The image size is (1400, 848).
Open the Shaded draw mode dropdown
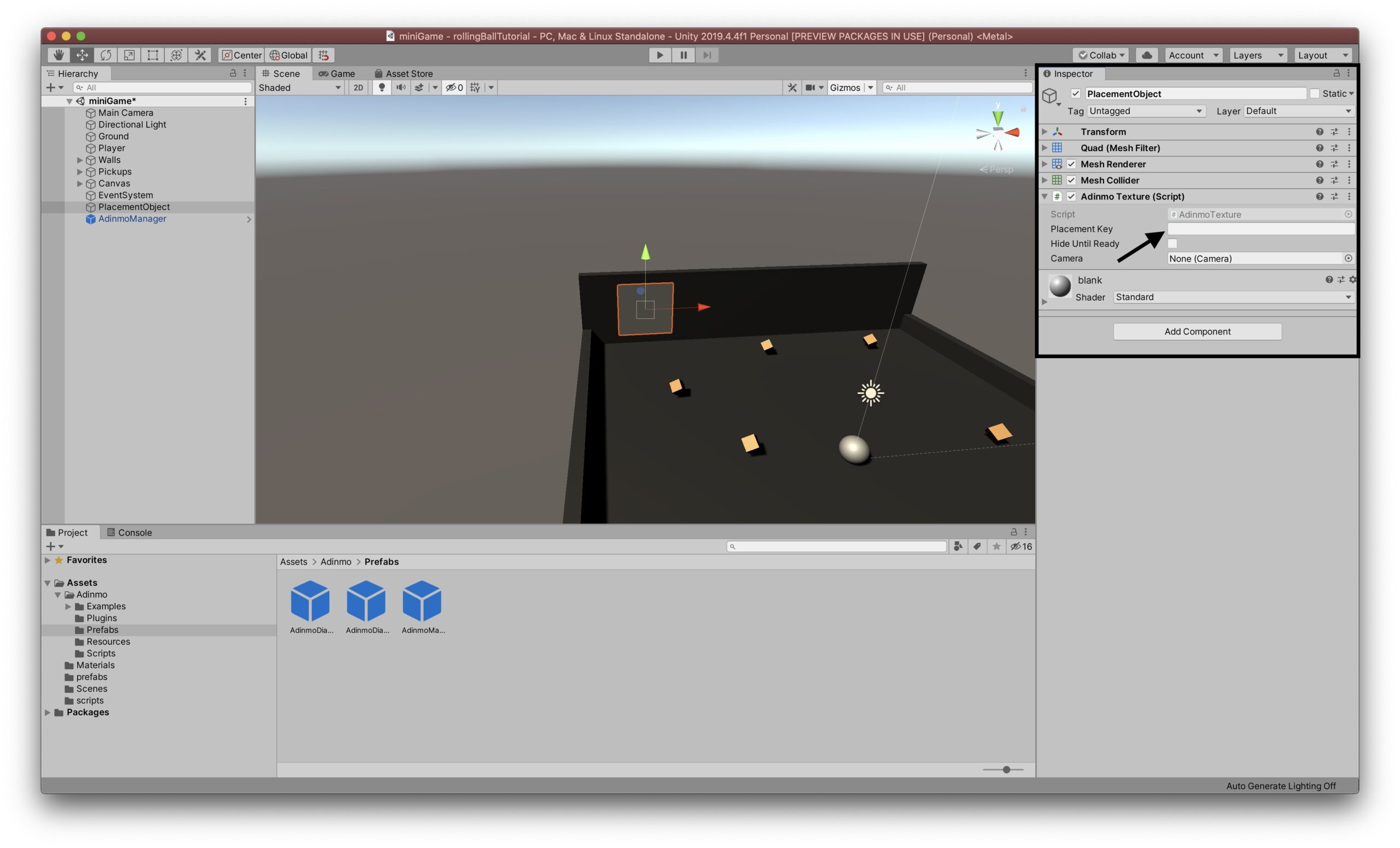(x=300, y=88)
